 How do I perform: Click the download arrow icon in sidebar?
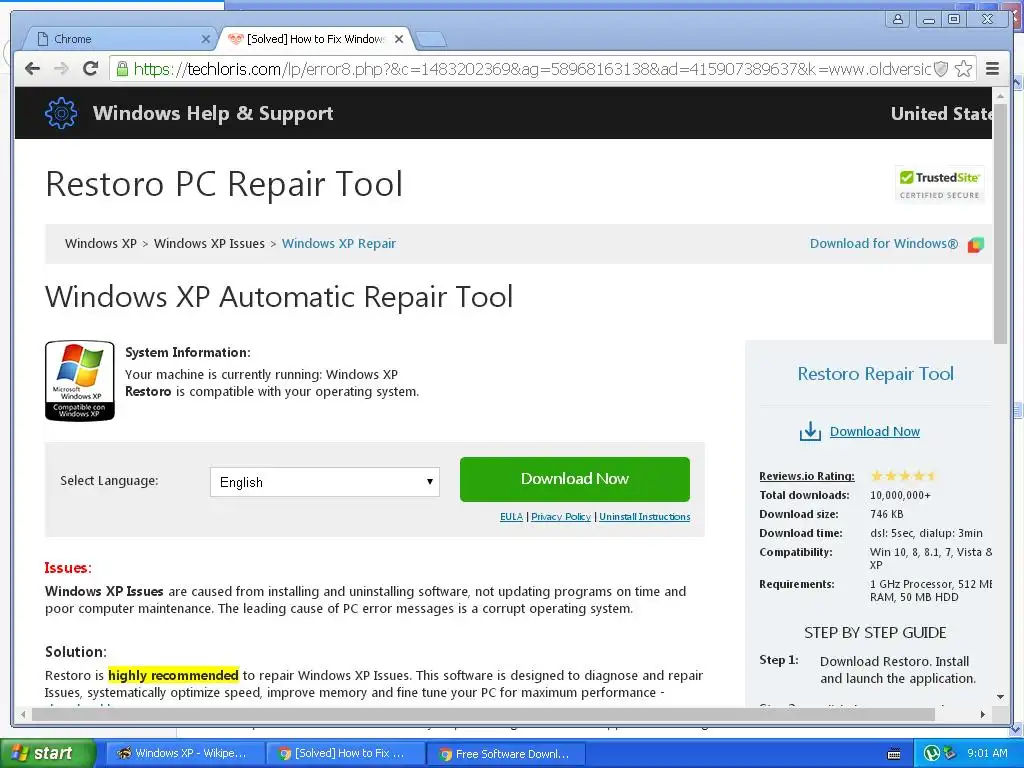(810, 431)
